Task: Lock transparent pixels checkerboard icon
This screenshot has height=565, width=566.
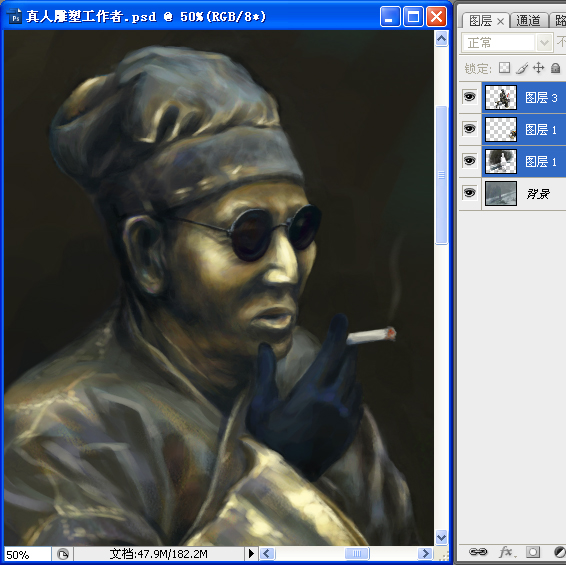Action: tap(504, 68)
